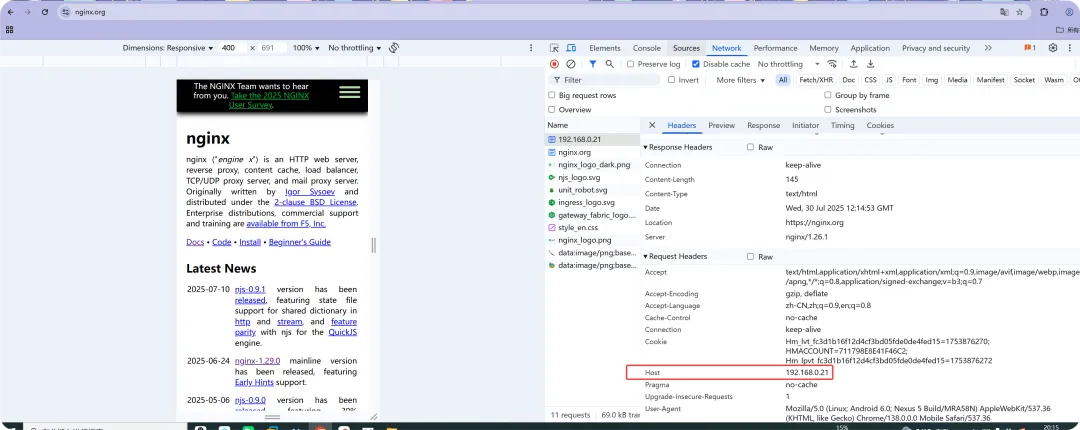Switch to the Sources tab
Screen dimensions: 1080x430
pos(686,48)
